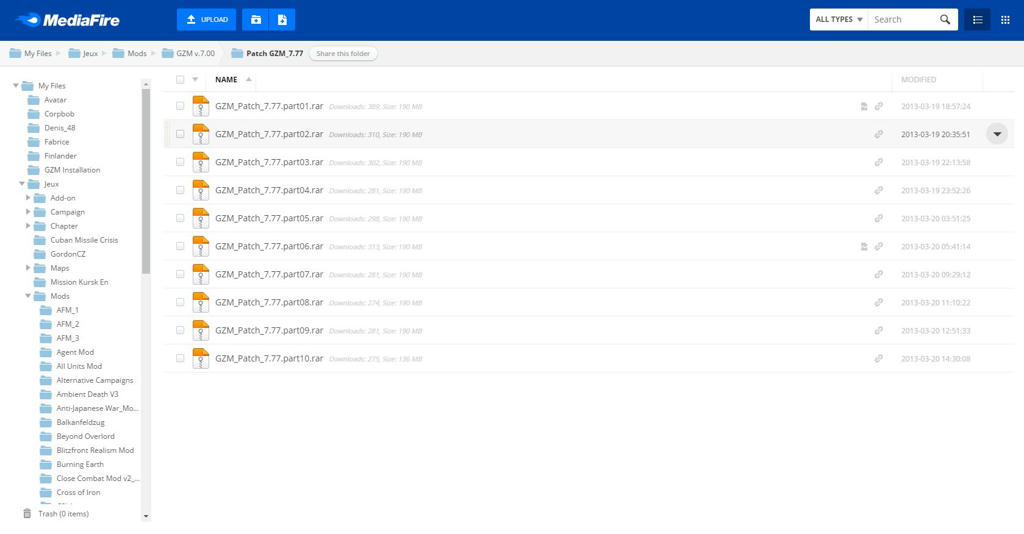The image size is (1024, 534).
Task: Click the rar file icon of part05.rar
Action: coord(201,218)
